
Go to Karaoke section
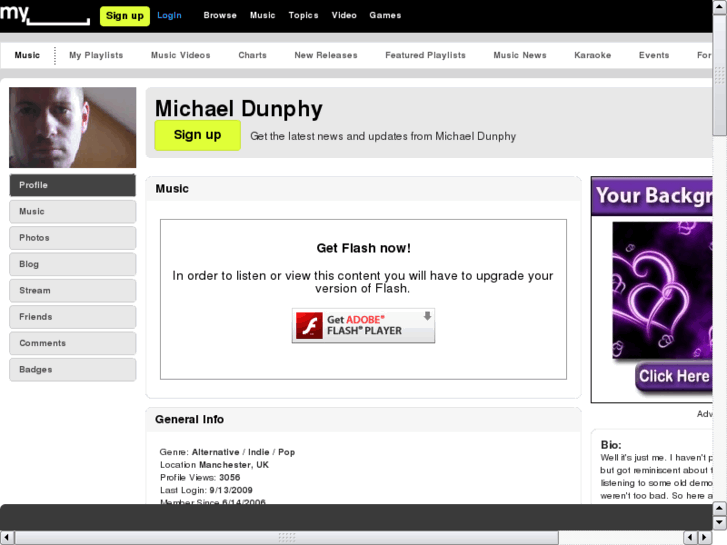click(593, 55)
